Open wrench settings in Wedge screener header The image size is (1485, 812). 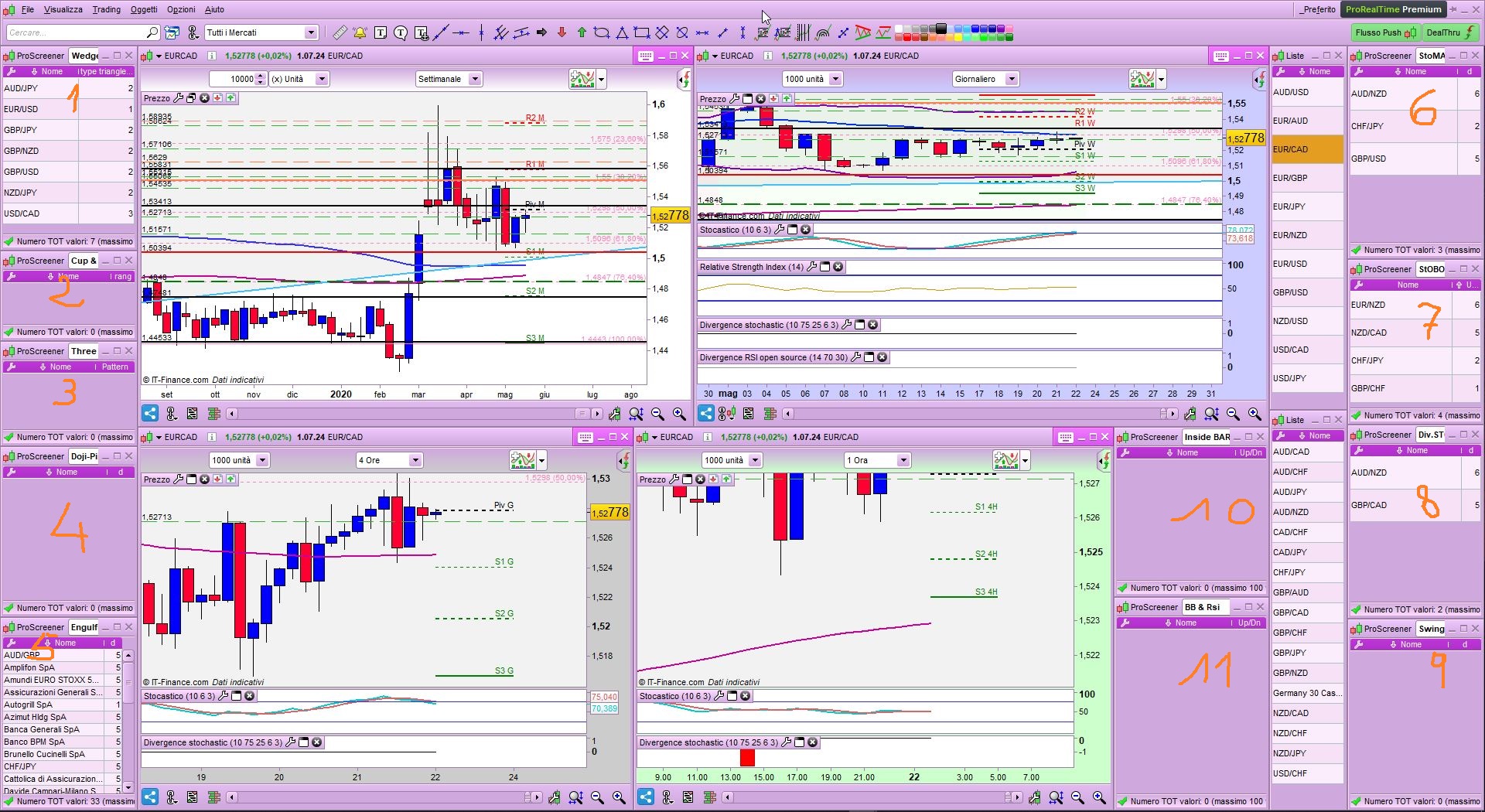tap(11, 71)
